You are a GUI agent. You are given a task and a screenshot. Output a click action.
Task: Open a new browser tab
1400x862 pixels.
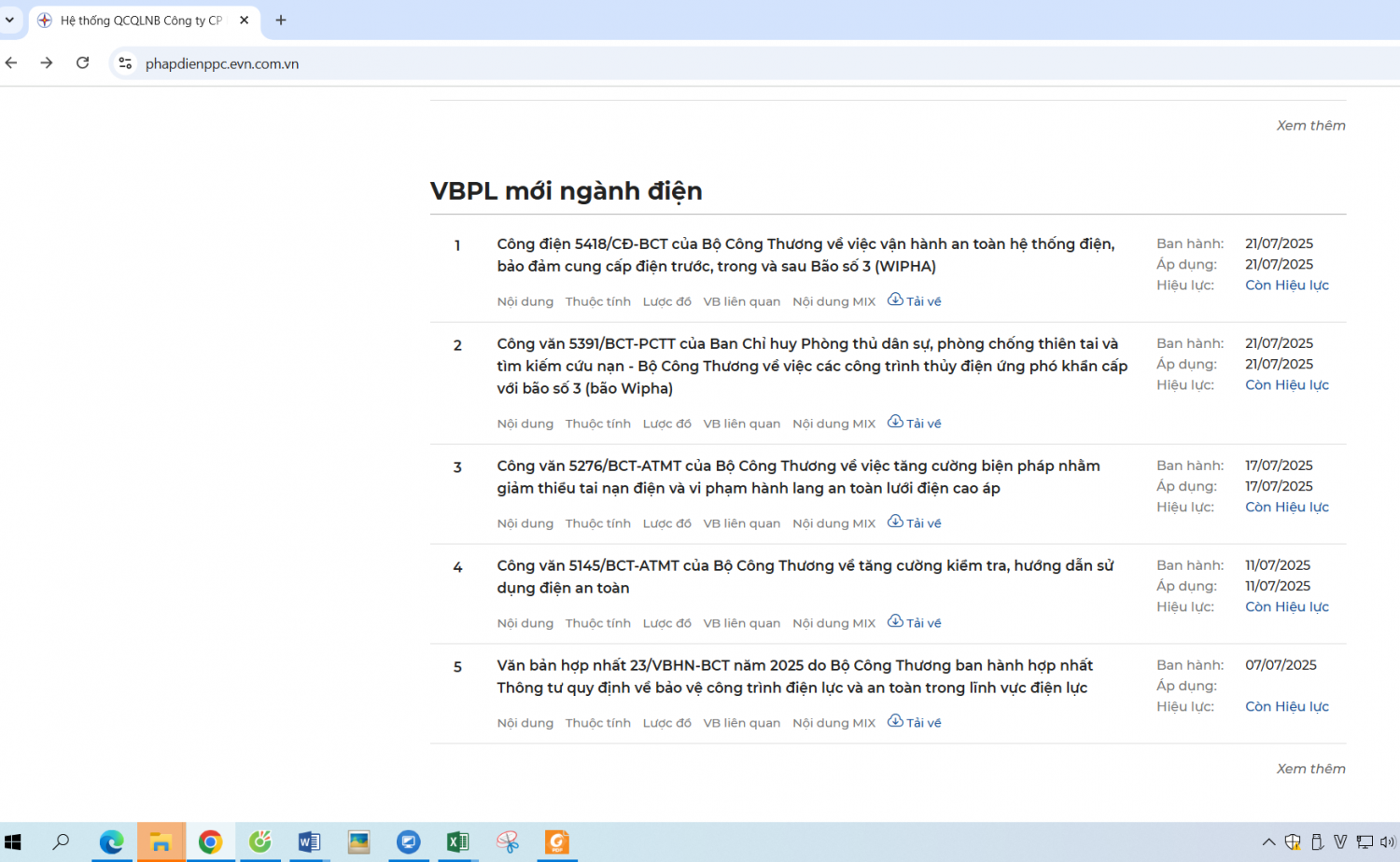281,20
